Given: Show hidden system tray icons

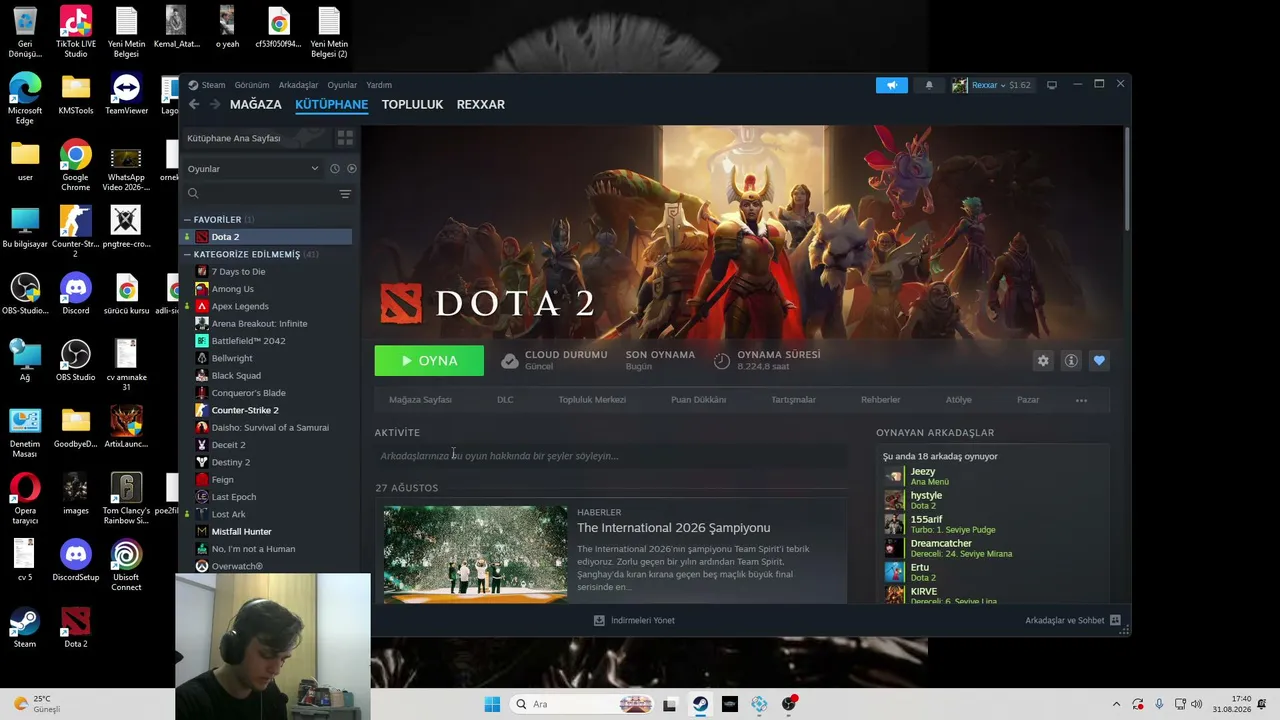Looking at the screenshot, I should pos(1116,704).
